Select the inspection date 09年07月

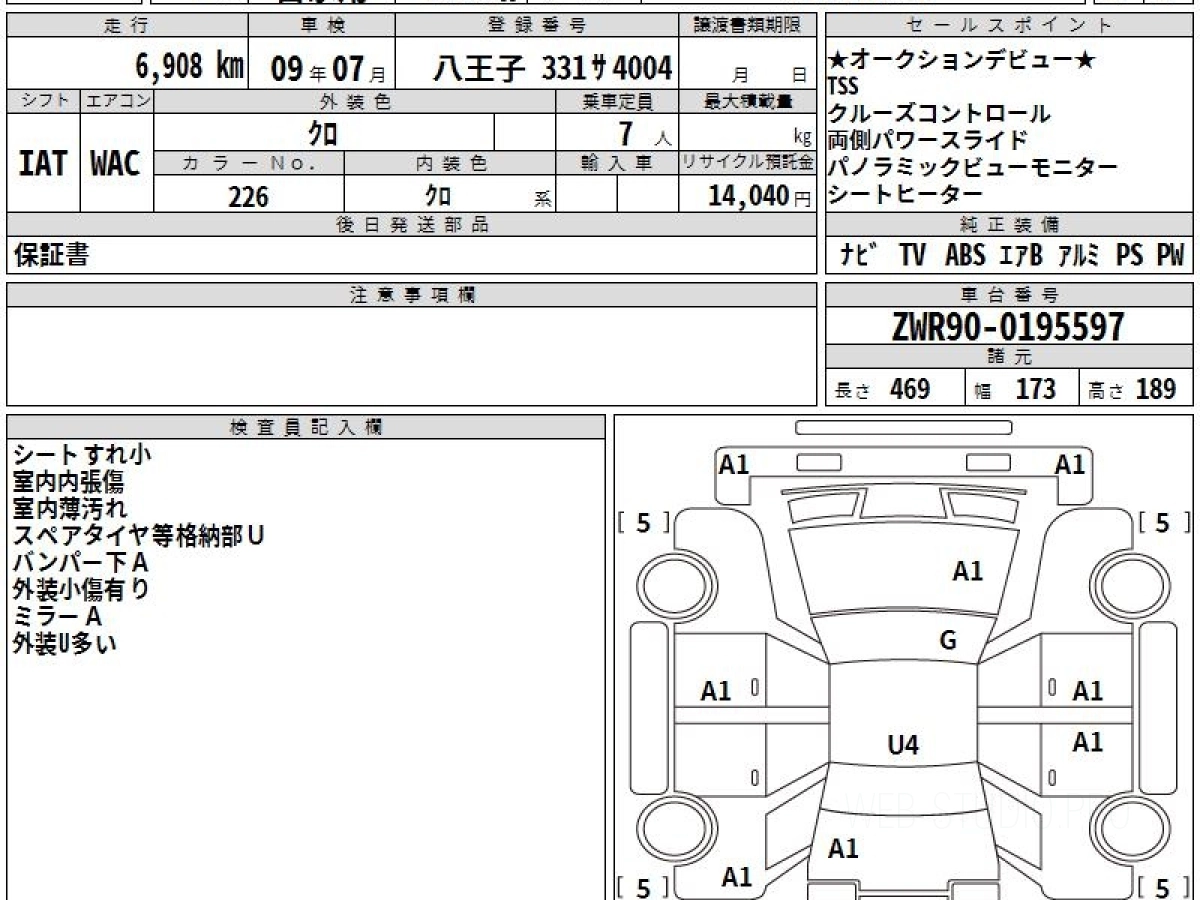point(327,70)
